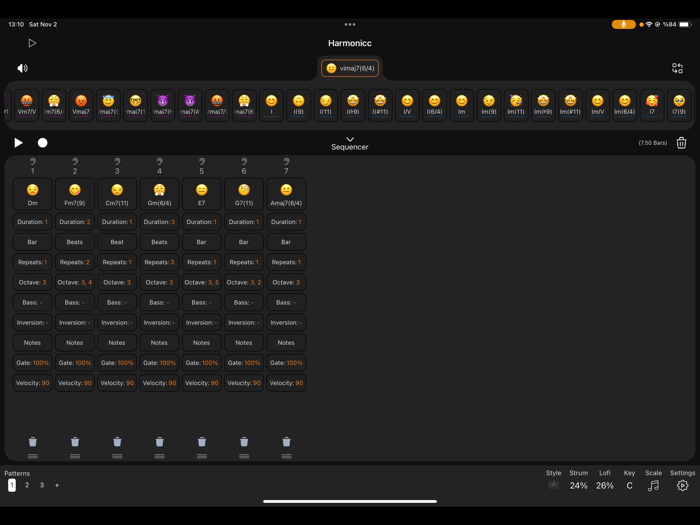Open Notes for step 3
The width and height of the screenshot is (700, 525).
coord(117,342)
